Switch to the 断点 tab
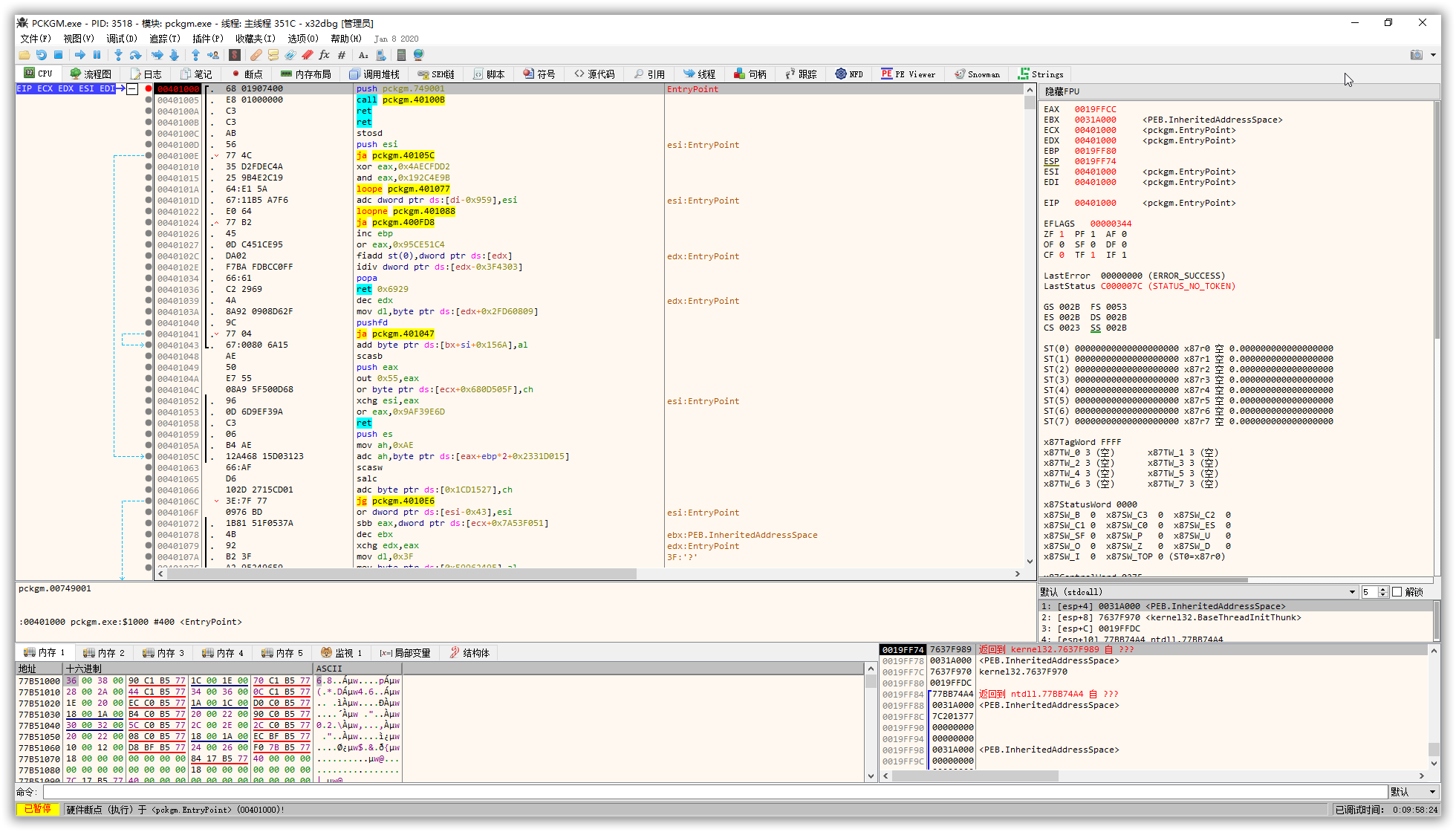 click(x=247, y=74)
